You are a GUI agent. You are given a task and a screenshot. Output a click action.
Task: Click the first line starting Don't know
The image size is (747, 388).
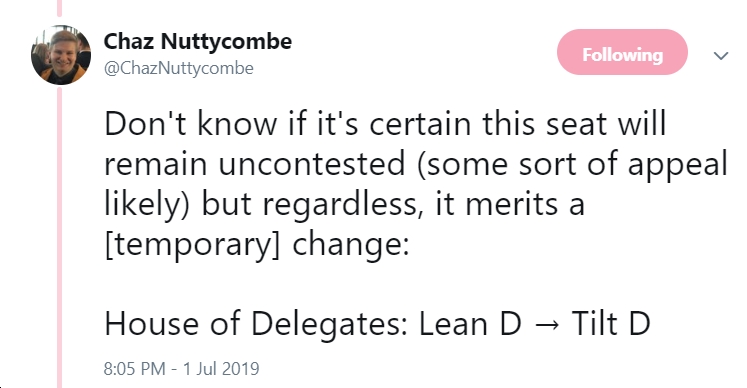click(x=385, y=124)
